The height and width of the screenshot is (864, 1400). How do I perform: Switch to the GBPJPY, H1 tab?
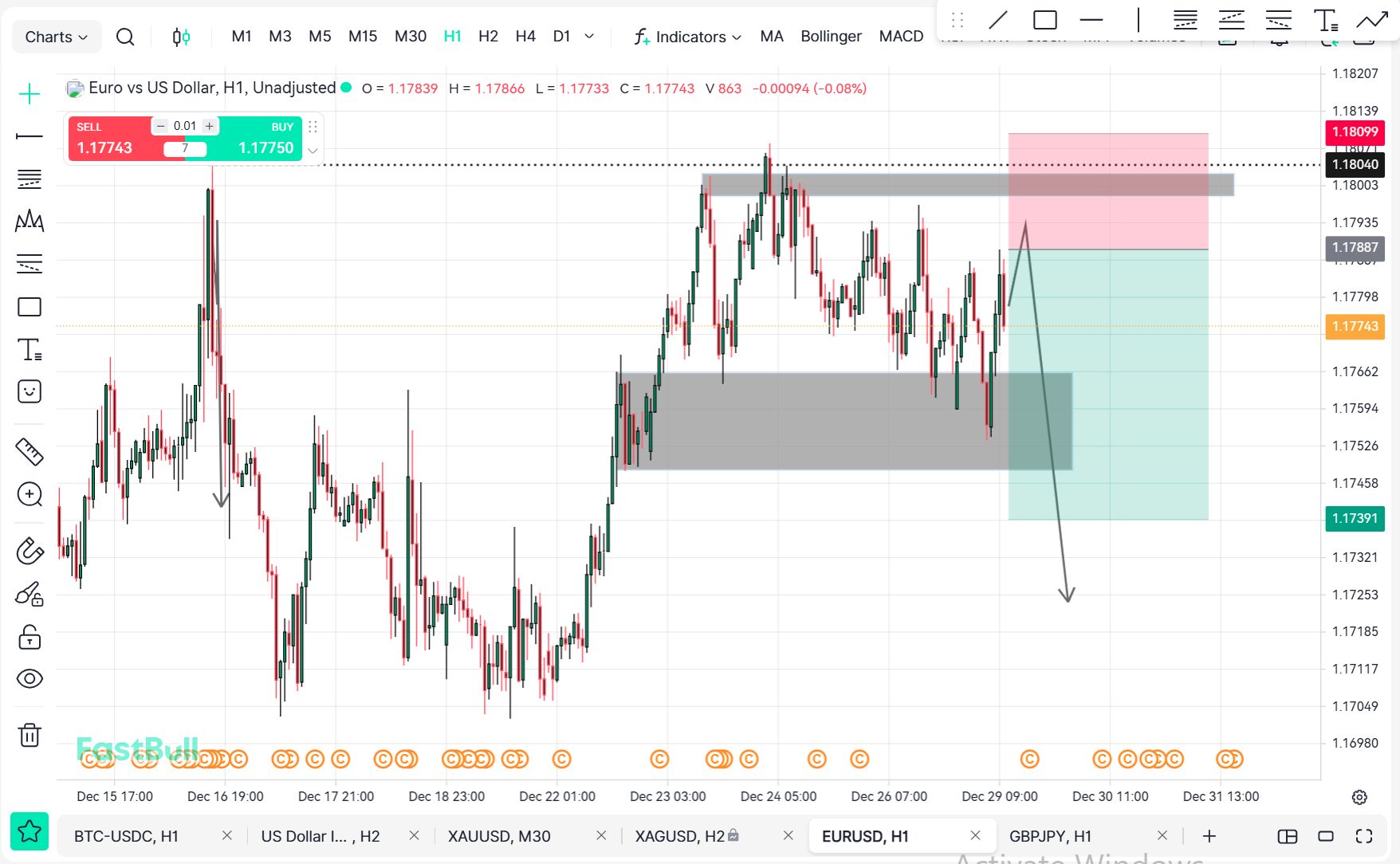pyautogui.click(x=1050, y=836)
